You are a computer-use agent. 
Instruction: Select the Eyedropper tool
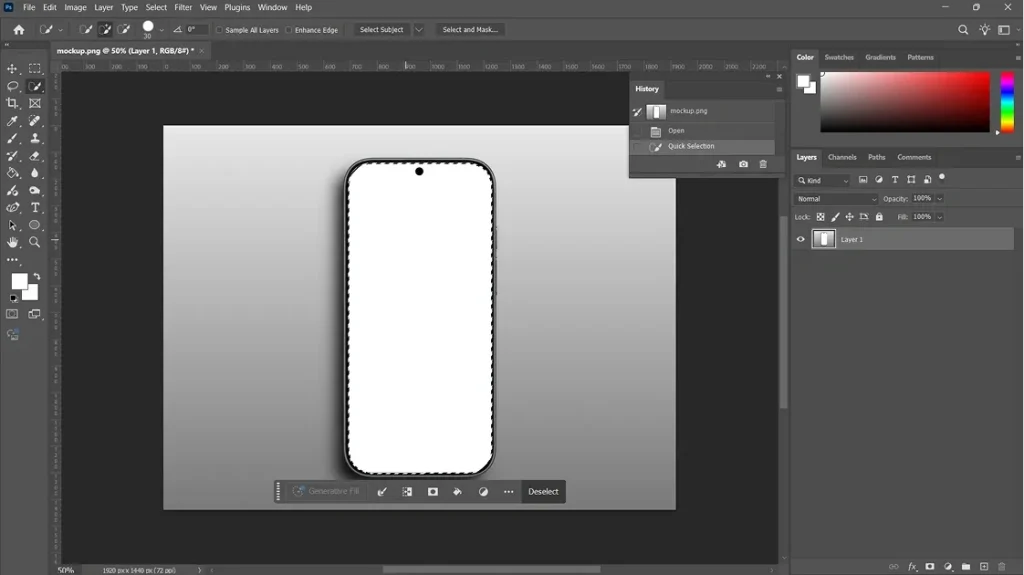[12, 121]
